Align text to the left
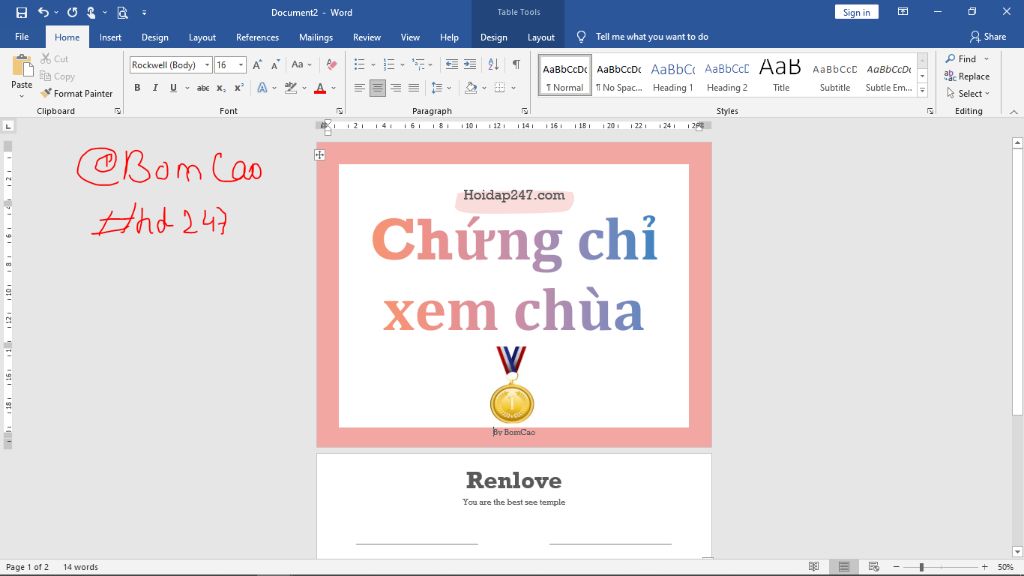Screen dimensions: 1024x576 pos(359,88)
